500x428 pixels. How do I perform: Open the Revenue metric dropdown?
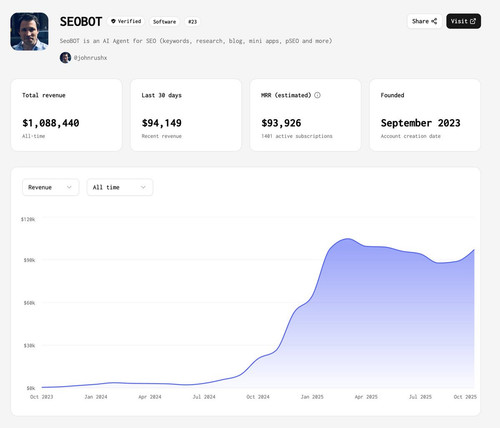coord(50,187)
